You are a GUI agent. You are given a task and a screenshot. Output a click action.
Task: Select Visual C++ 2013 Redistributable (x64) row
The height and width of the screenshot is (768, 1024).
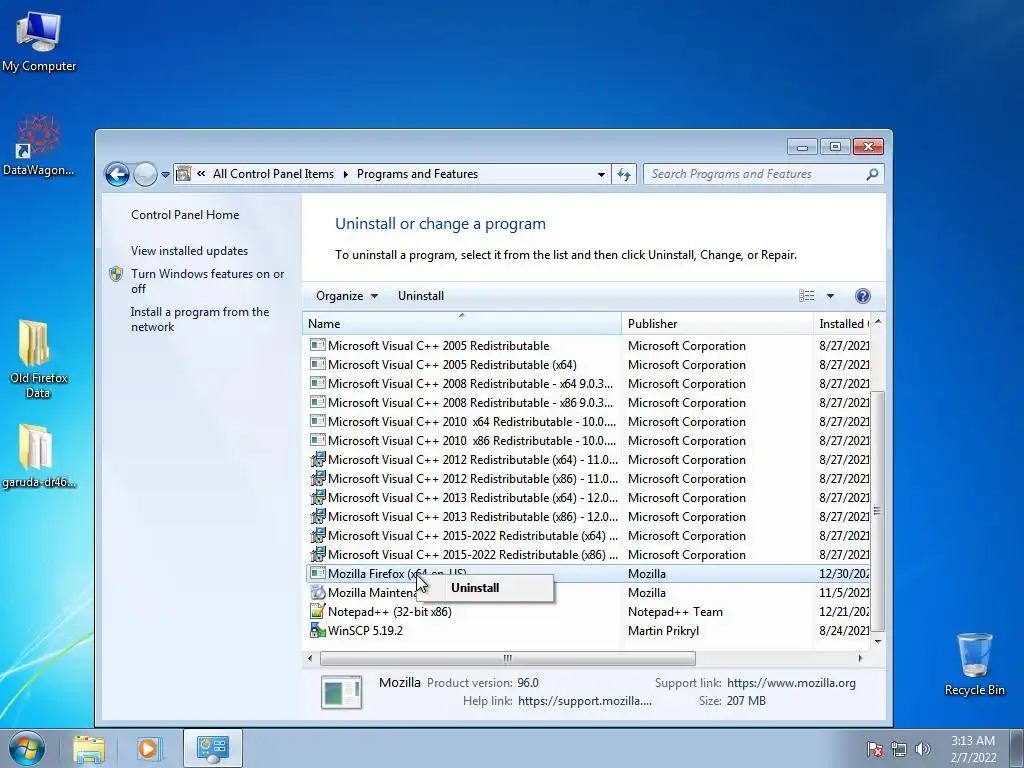(x=588, y=498)
